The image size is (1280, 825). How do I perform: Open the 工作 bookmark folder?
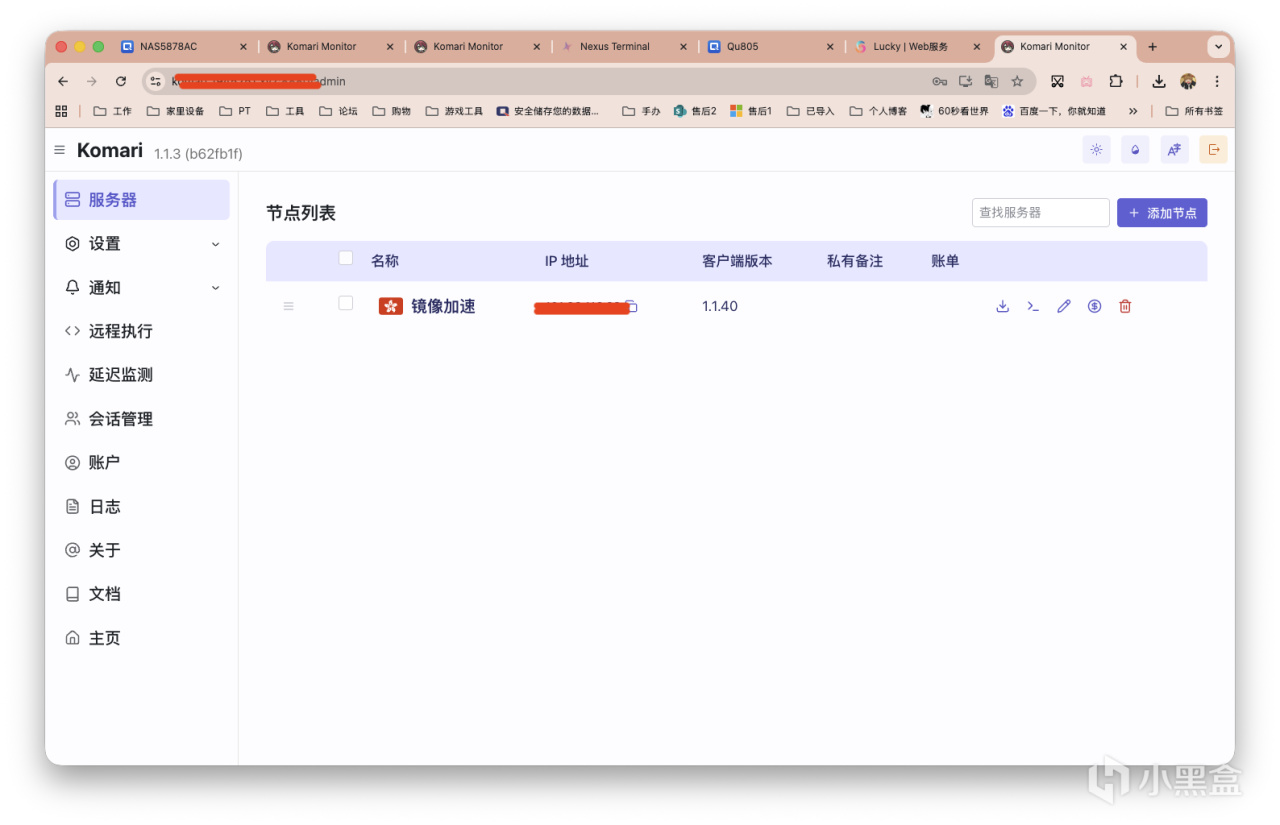(x=113, y=111)
